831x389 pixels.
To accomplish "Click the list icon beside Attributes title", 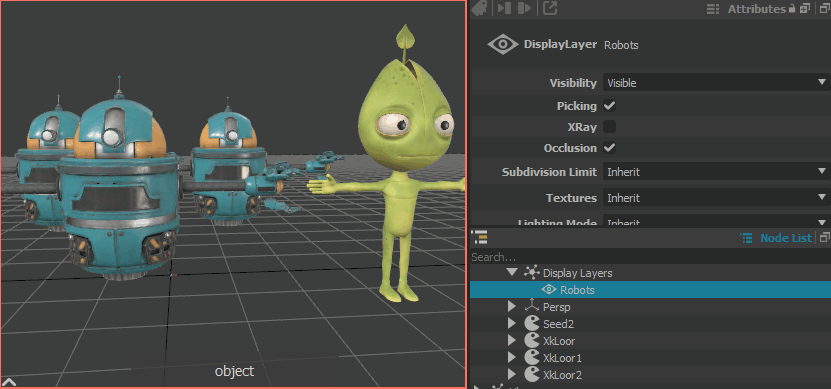I will pyautogui.click(x=713, y=9).
